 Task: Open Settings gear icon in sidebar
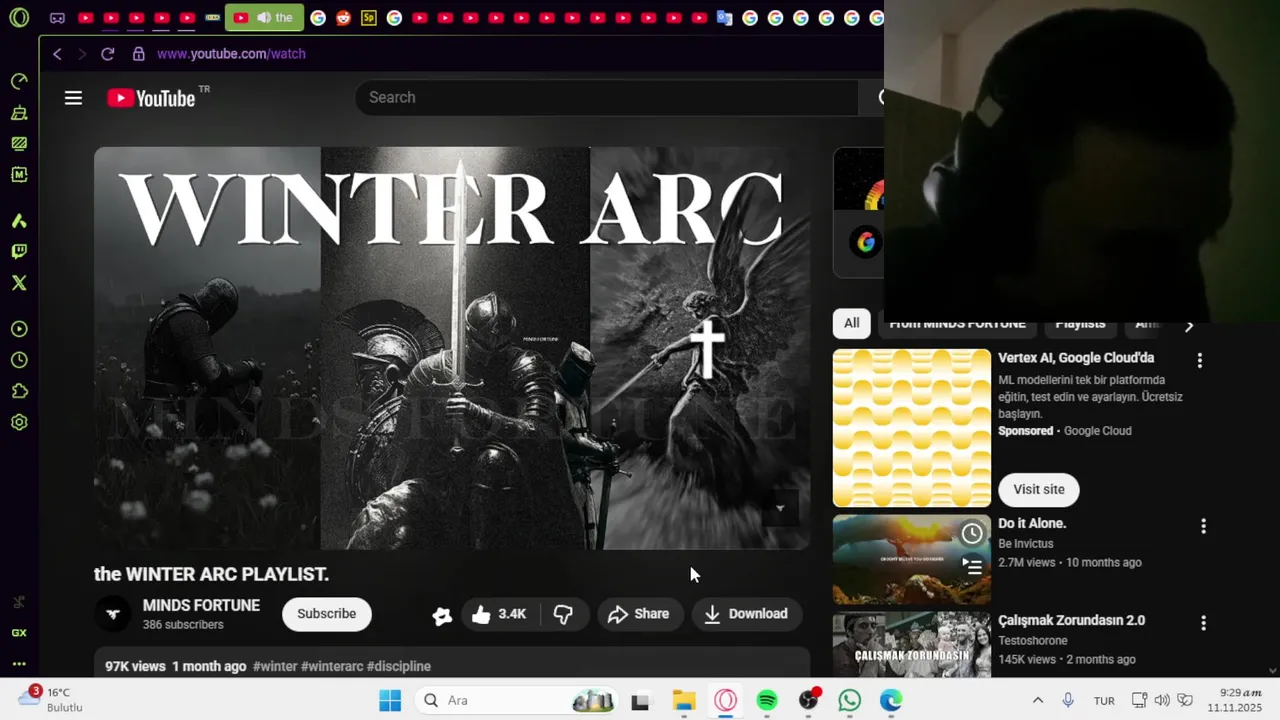tap(19, 422)
